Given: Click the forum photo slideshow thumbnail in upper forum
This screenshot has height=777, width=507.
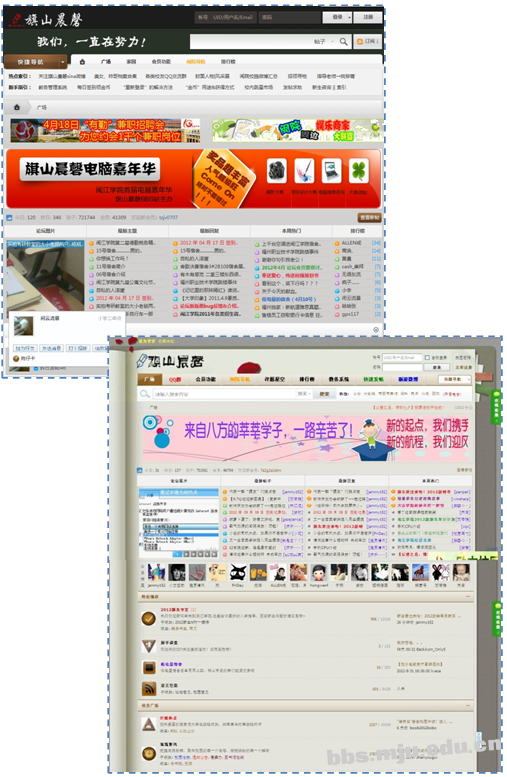Looking at the screenshot, I should click(45, 275).
